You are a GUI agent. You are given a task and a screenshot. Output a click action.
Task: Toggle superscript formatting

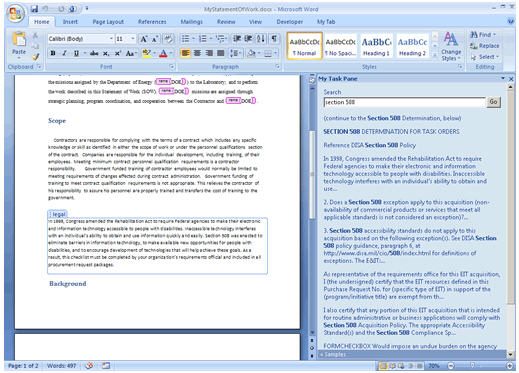click(x=118, y=53)
